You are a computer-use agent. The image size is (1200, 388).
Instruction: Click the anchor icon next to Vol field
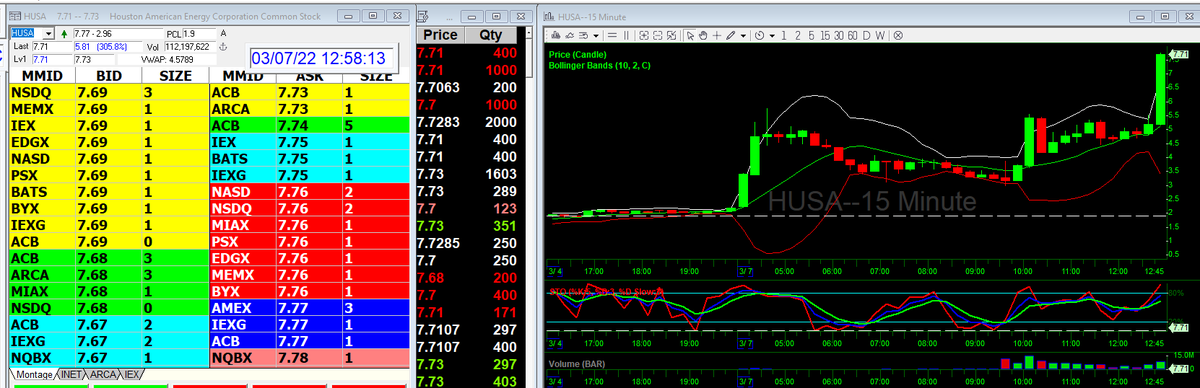coord(223,46)
